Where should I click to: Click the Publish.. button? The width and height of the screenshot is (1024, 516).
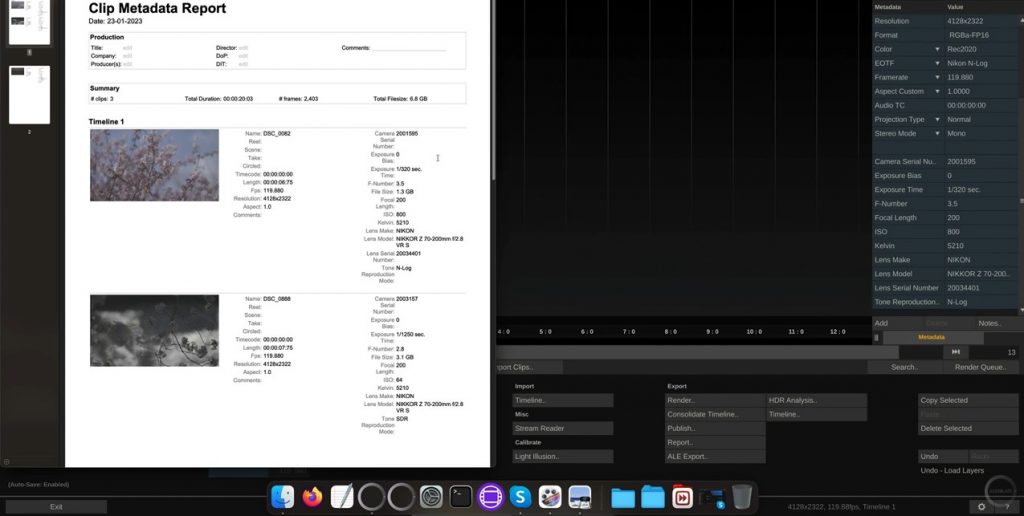tap(714, 428)
